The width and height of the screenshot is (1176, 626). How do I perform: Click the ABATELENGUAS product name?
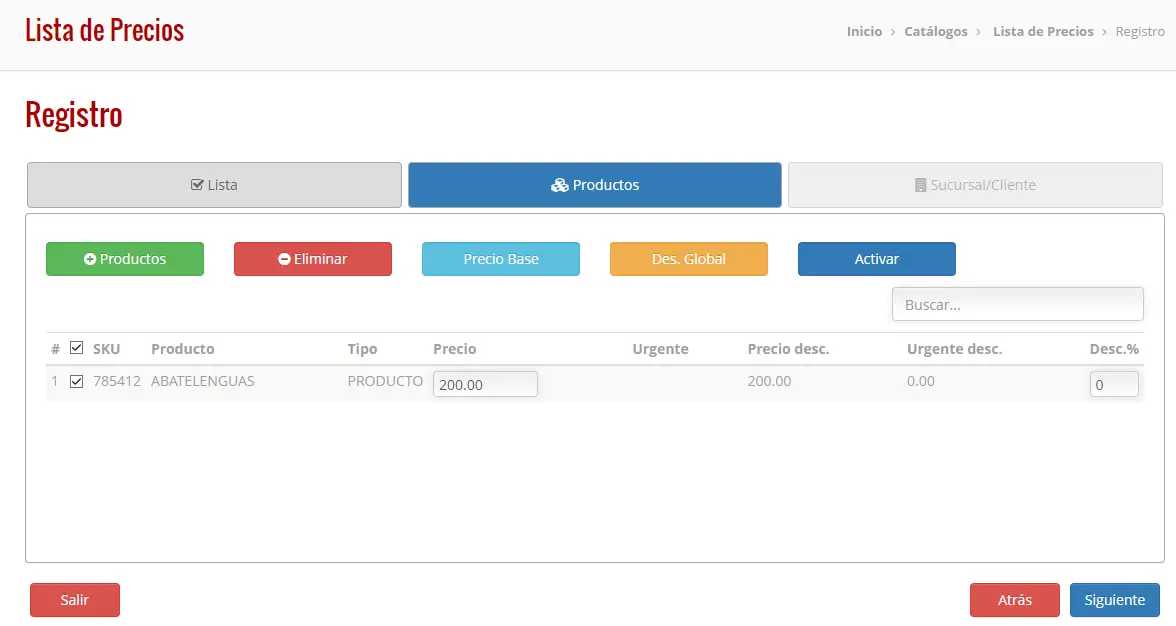click(202, 381)
